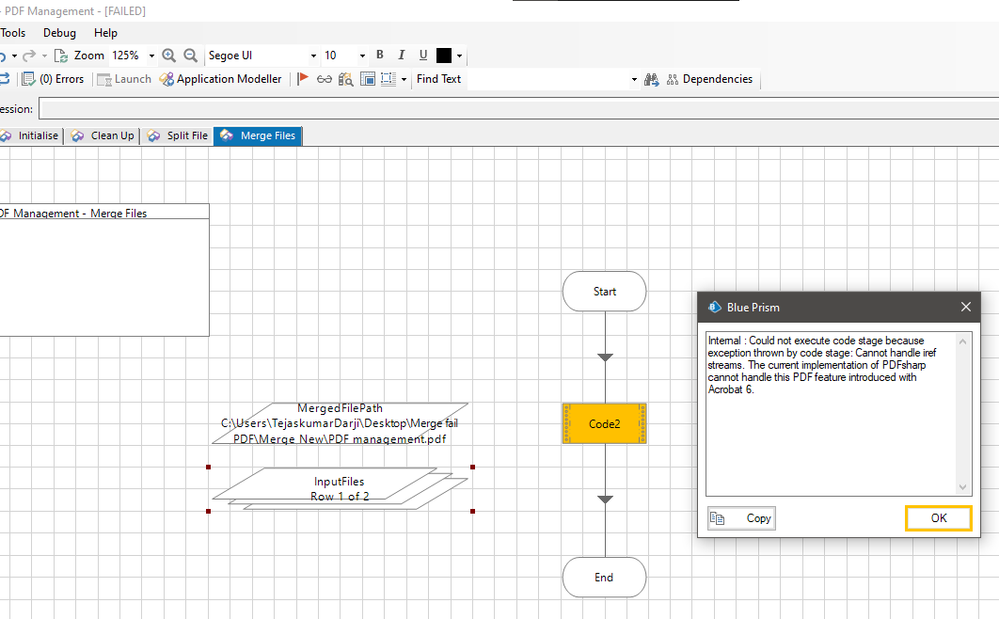Select the InputFiles collection stage
The image size is (999, 619).
pos(340,489)
